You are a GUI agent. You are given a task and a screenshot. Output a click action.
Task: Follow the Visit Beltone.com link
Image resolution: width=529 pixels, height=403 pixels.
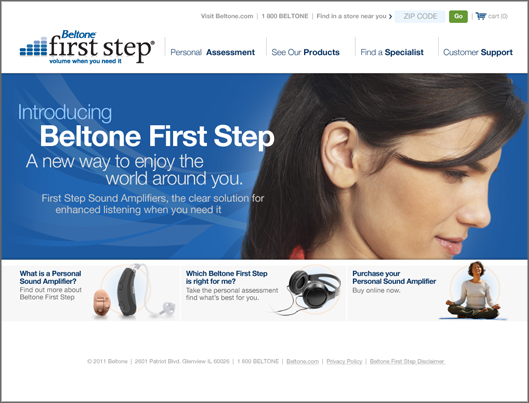coord(227,16)
